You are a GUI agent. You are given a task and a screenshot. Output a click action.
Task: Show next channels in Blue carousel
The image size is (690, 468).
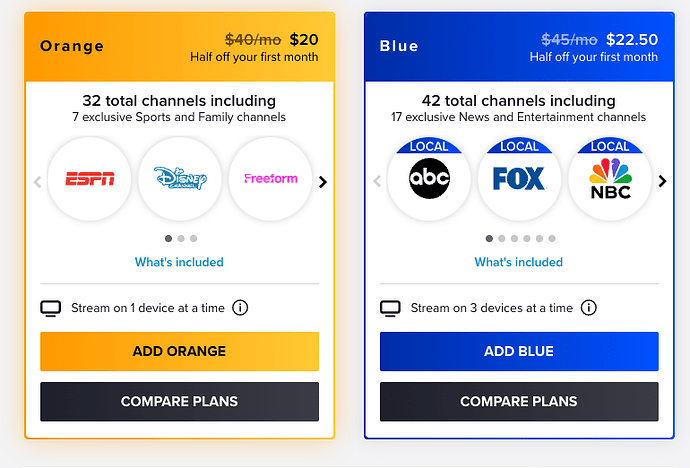tap(662, 181)
